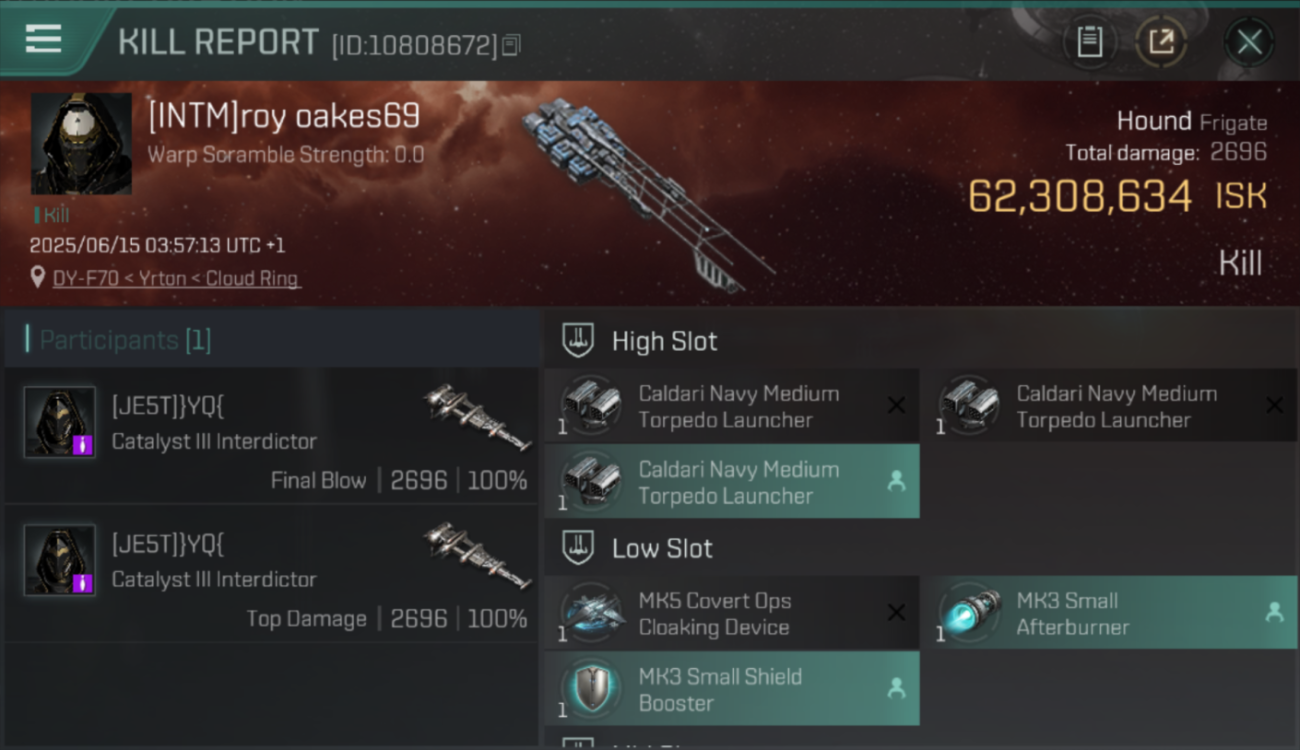Click the Catalyst III Interdictor ship icon in Final Blow row
This screenshot has width=1300, height=750.
pos(477,417)
